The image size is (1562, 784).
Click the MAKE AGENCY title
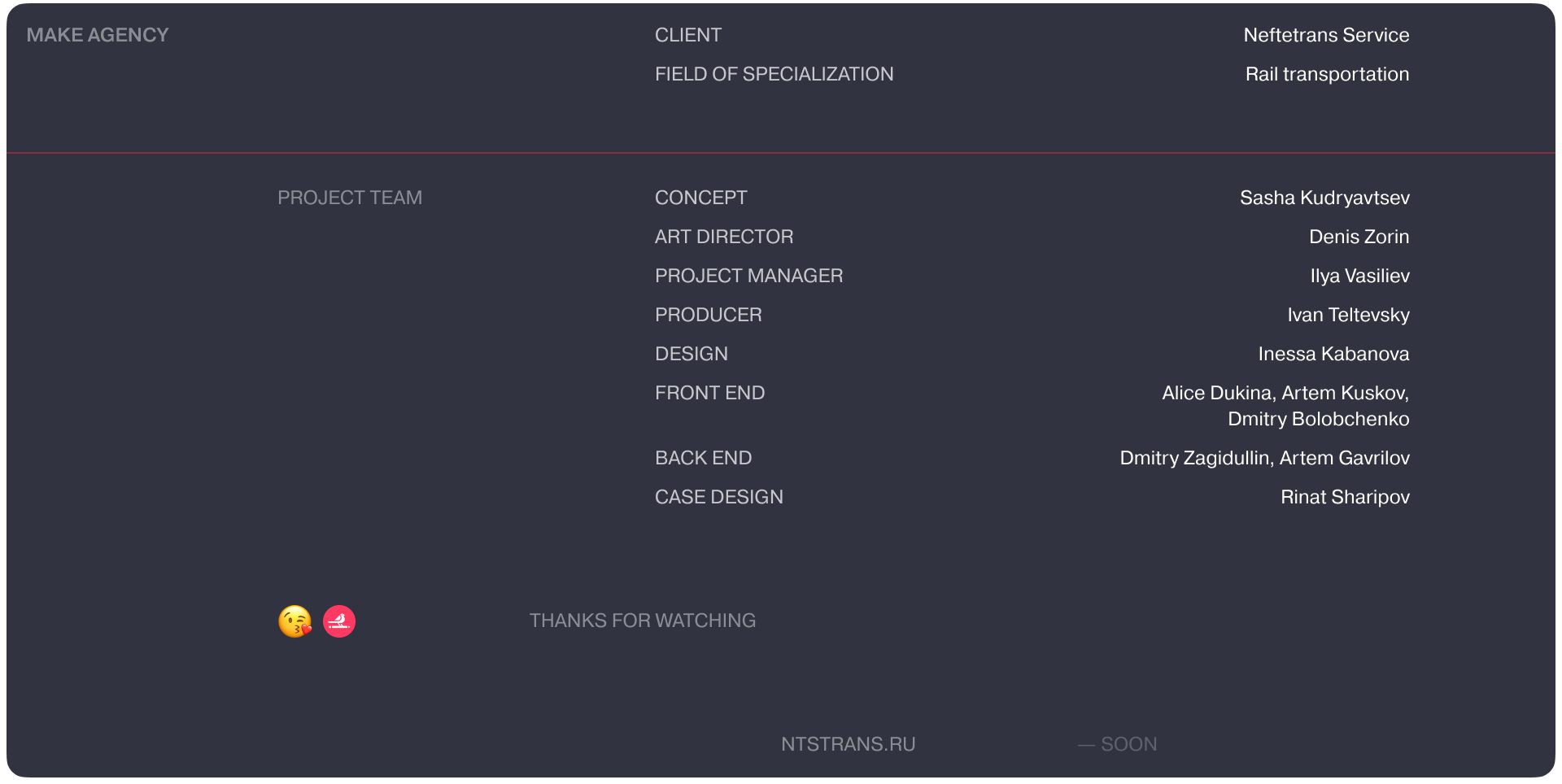pyautogui.click(x=98, y=35)
